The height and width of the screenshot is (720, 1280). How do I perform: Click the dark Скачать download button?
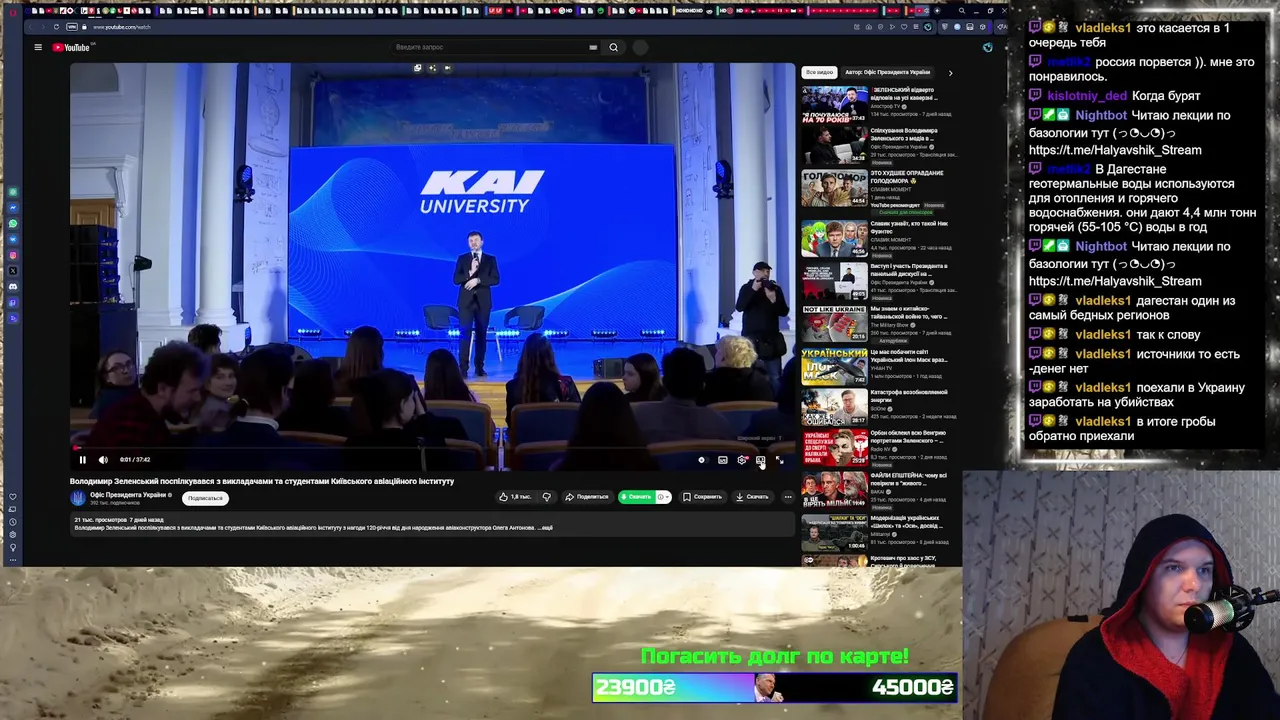click(752, 497)
